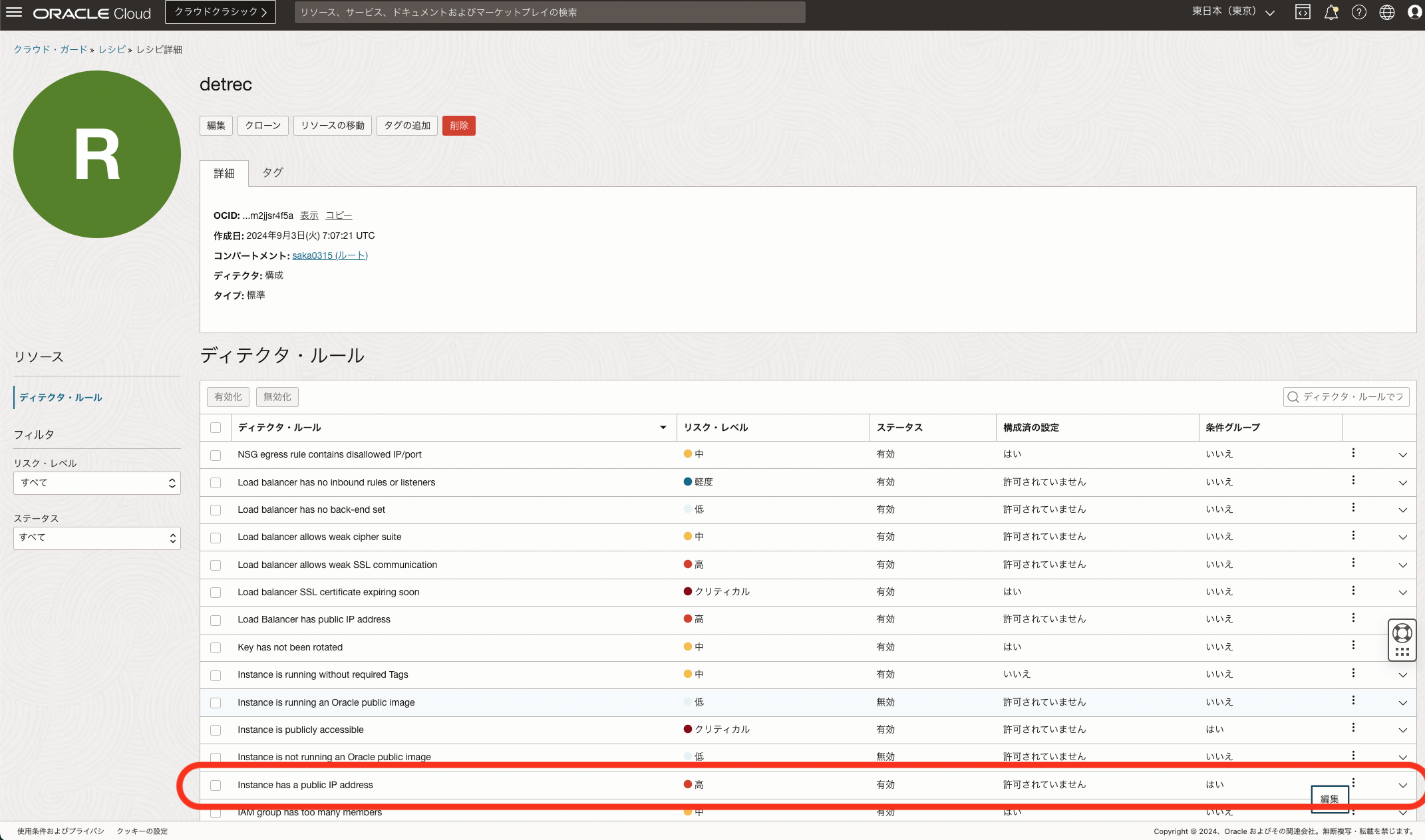The width and height of the screenshot is (1425, 840).
Task: Switch to the タグ tab
Action: pyautogui.click(x=271, y=172)
